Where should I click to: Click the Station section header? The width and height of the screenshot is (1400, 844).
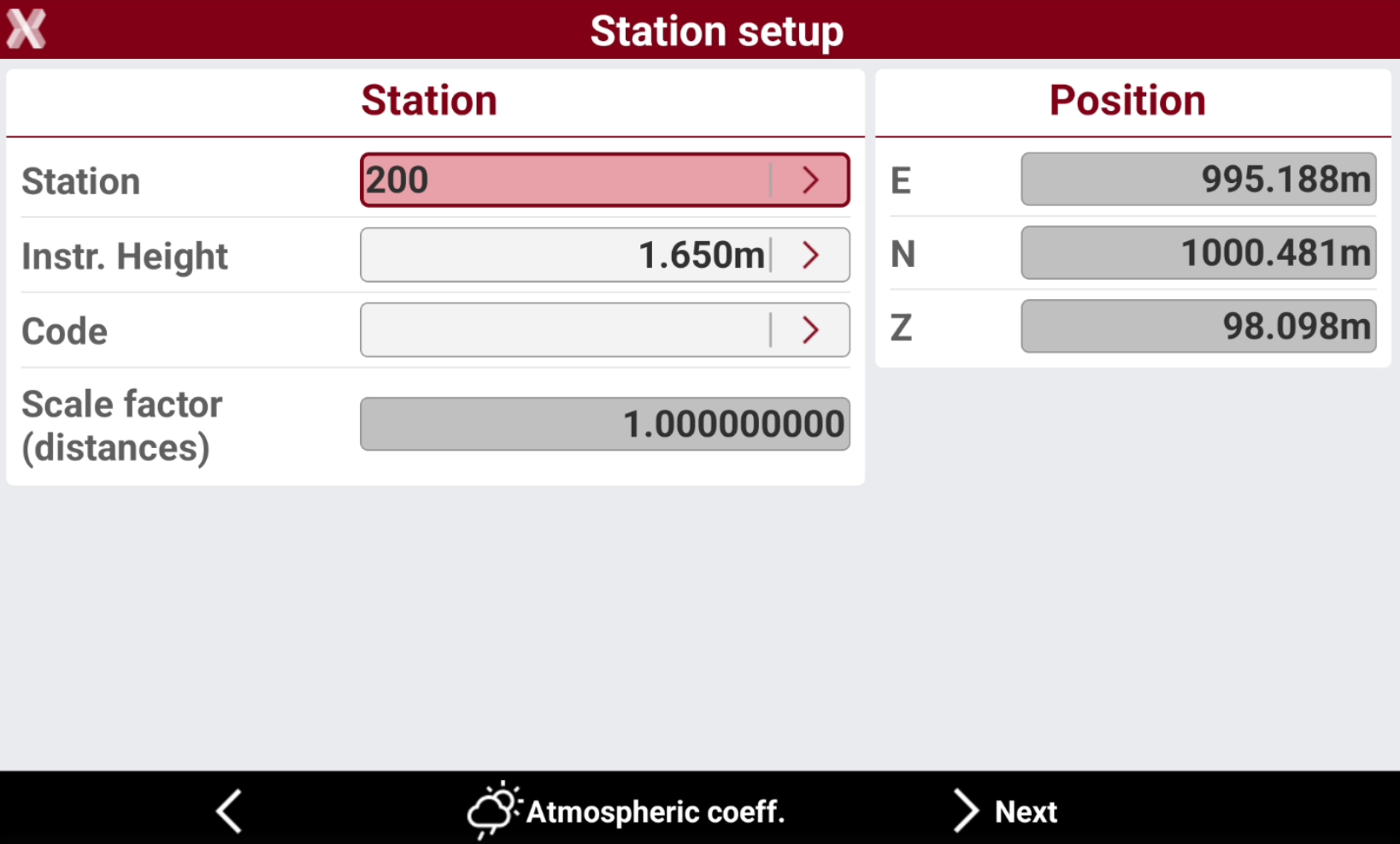(x=429, y=100)
